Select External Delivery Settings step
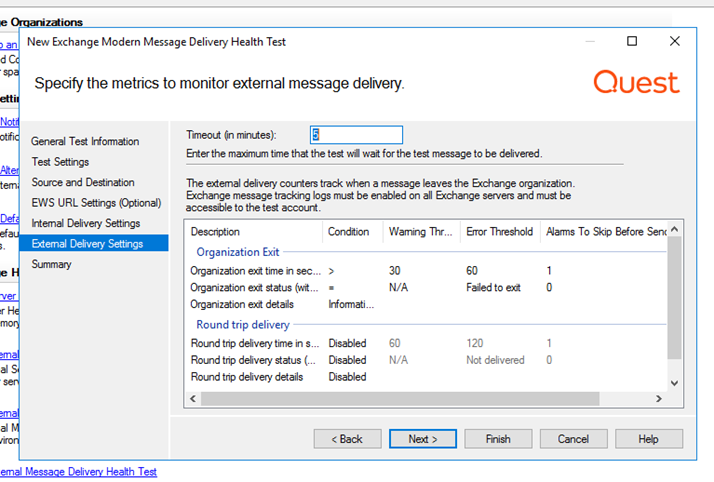Viewport: 714px width, 482px height. click(94, 244)
